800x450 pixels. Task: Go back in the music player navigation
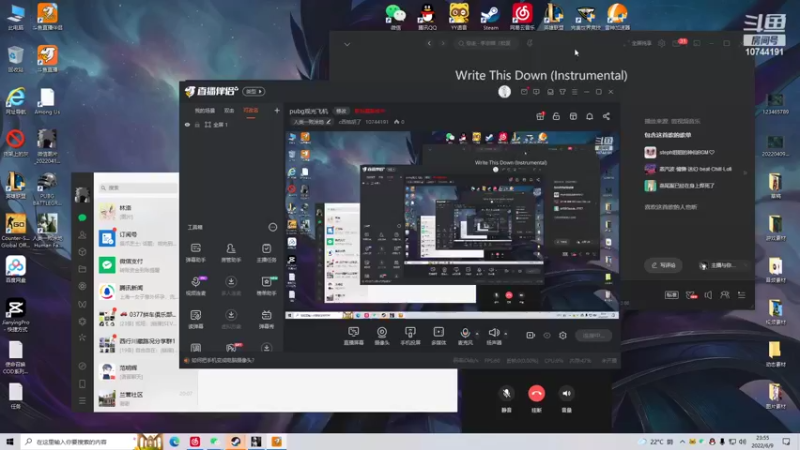coord(429,43)
